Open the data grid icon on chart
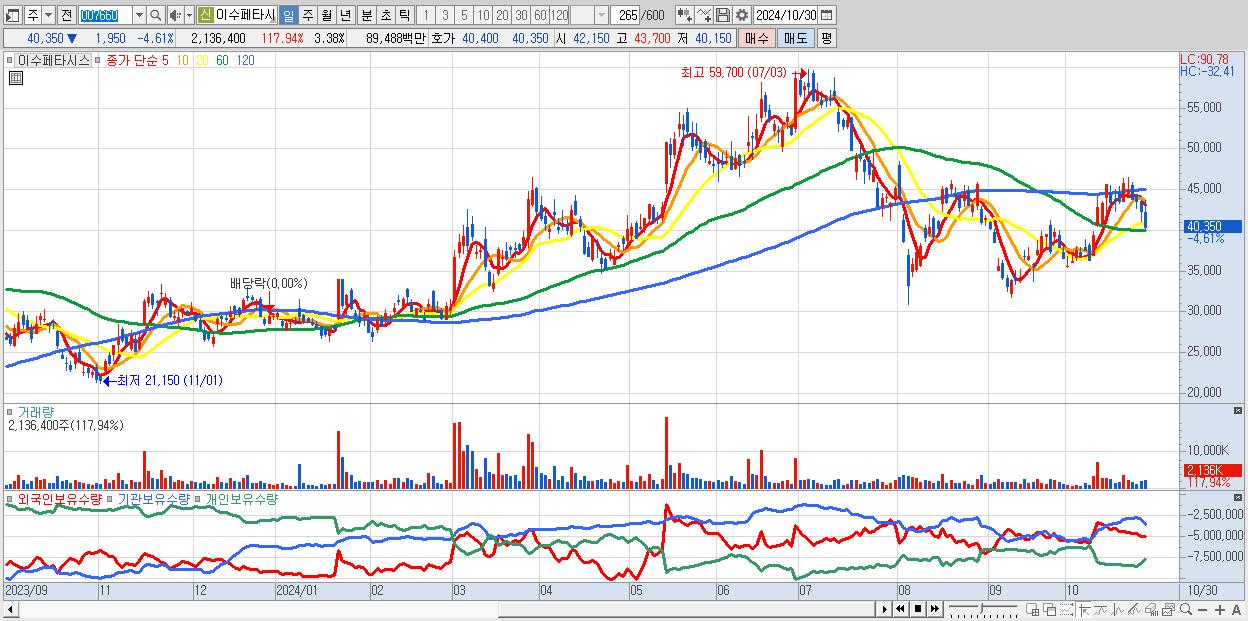 pos(16,77)
